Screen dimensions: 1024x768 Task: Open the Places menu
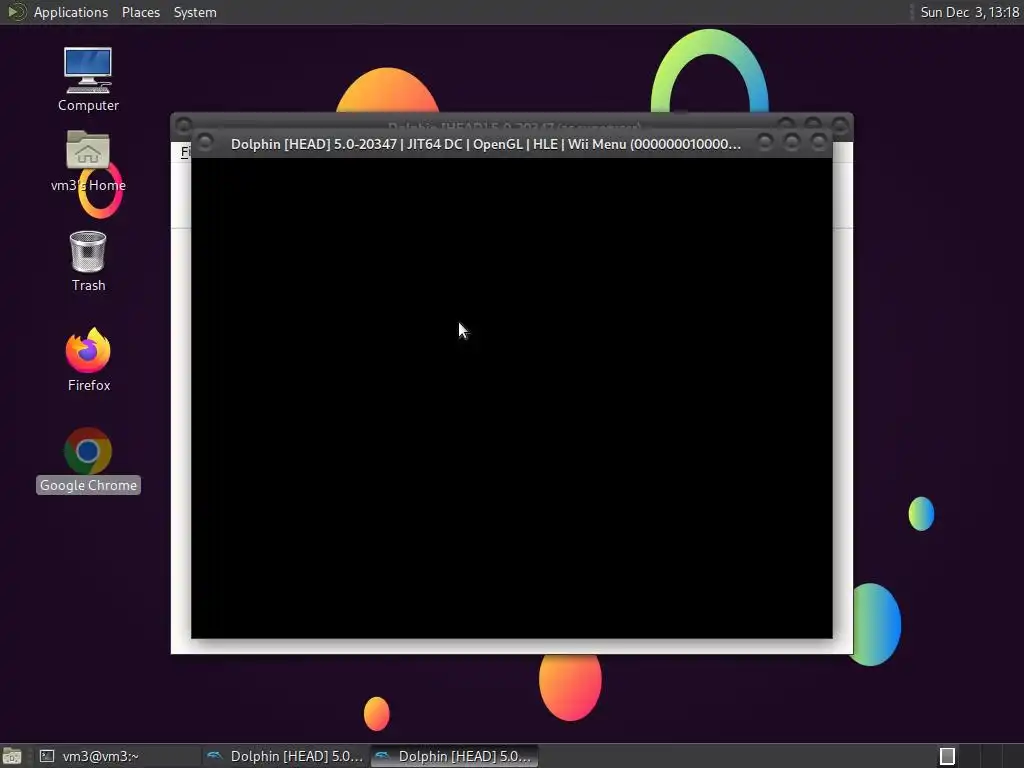pyautogui.click(x=140, y=12)
